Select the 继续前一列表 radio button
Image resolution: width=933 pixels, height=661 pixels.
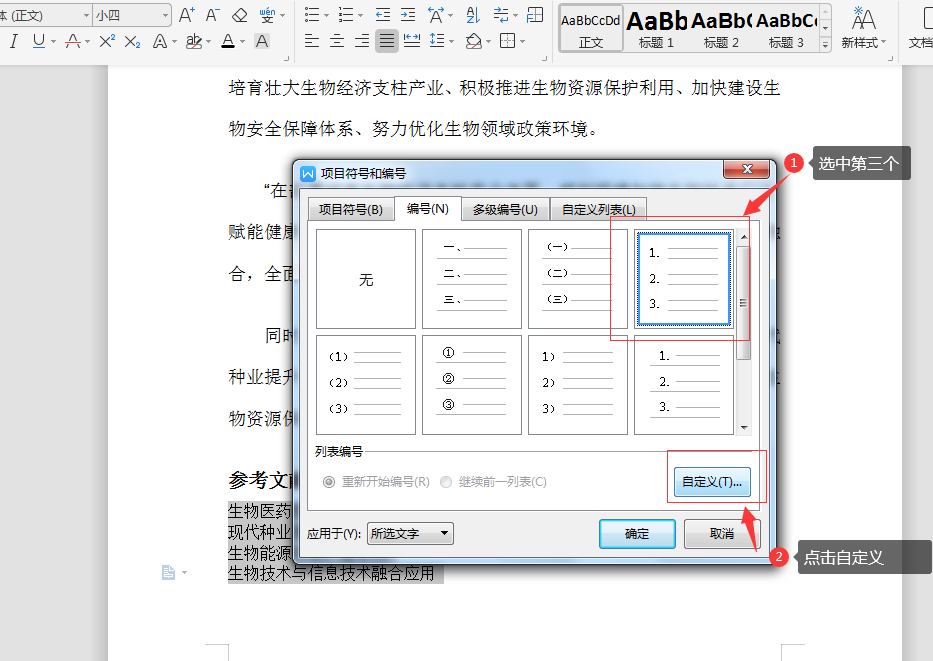tap(446, 482)
